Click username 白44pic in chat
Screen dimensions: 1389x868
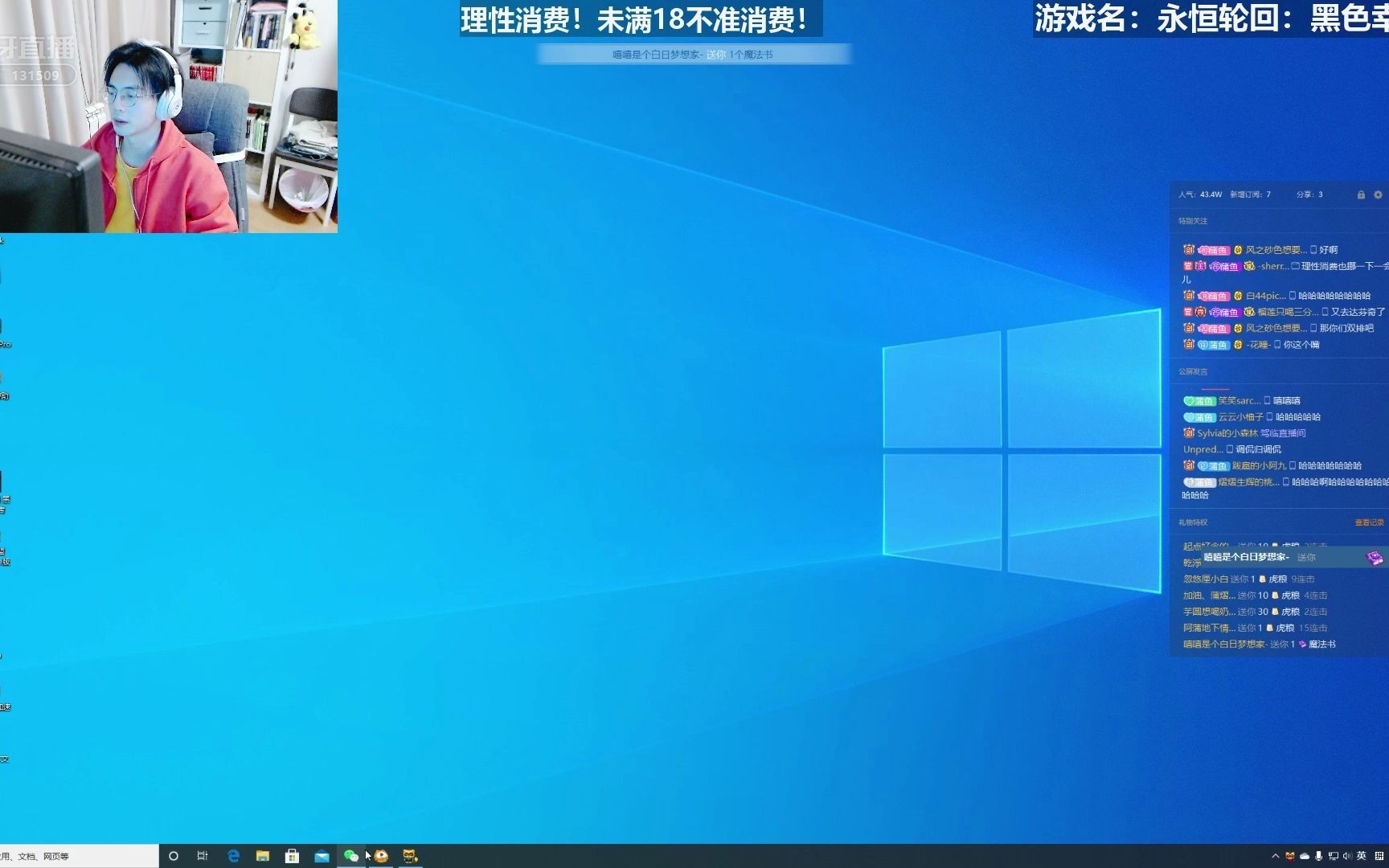[1265, 296]
